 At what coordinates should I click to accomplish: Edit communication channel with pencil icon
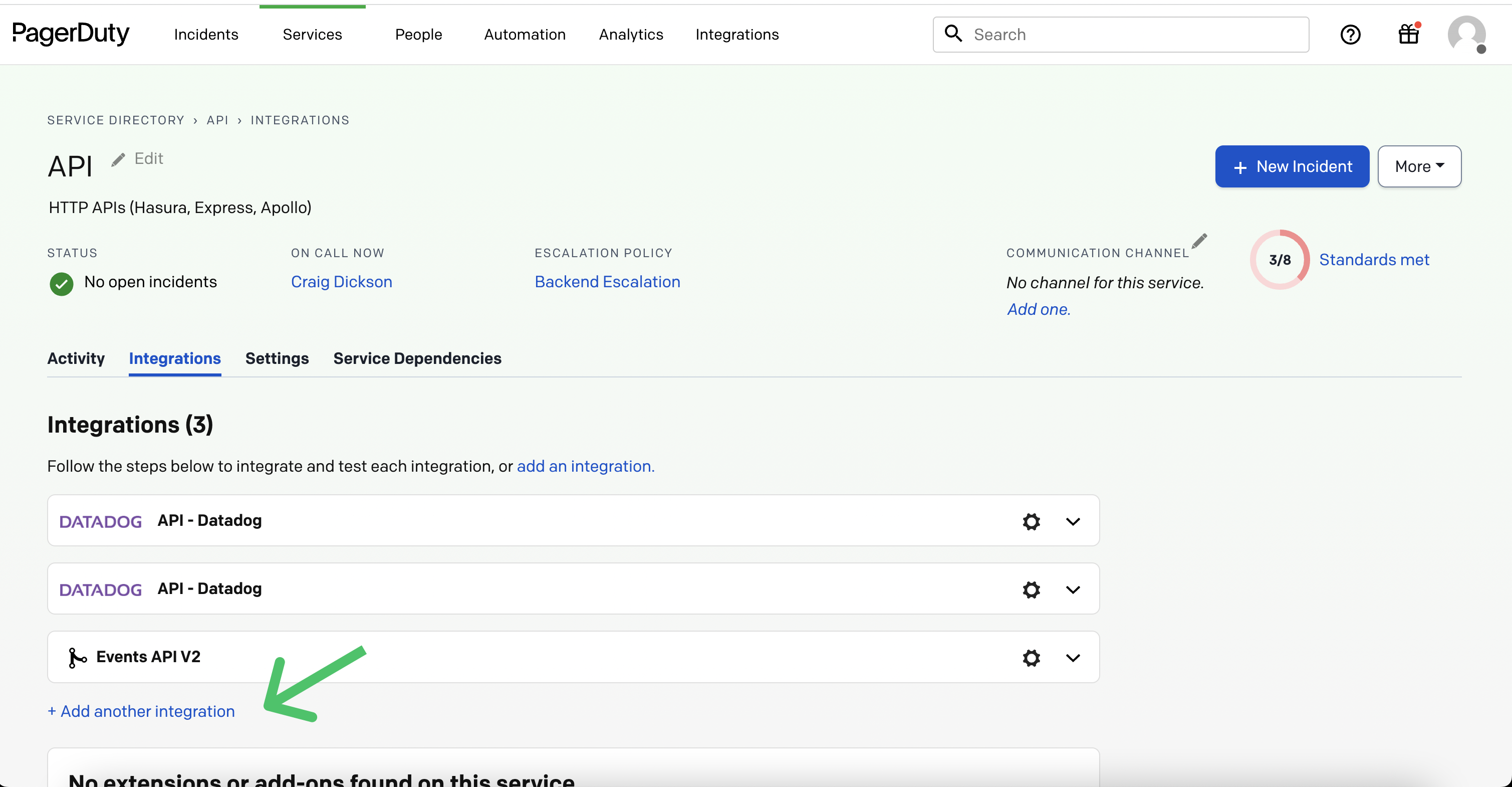1199,241
